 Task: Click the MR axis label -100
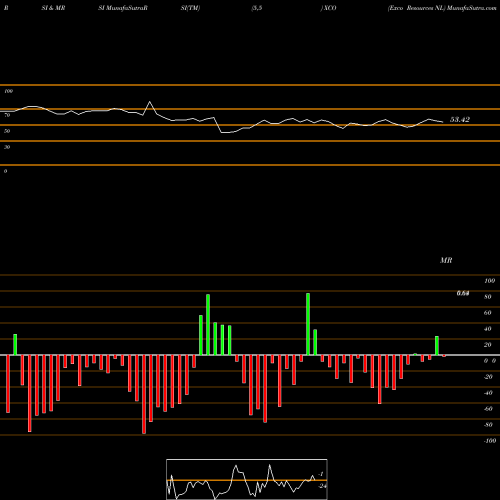point(489,441)
